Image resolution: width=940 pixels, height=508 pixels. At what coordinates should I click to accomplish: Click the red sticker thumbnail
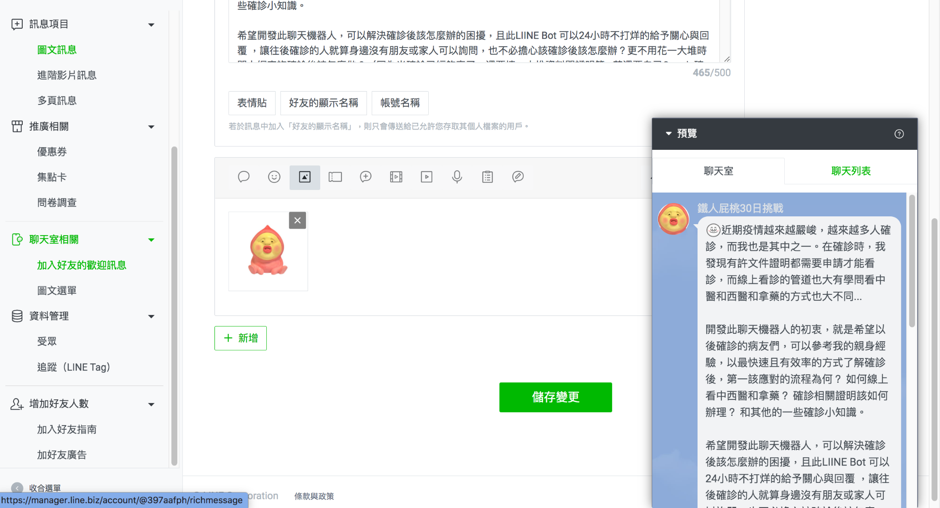(x=268, y=251)
